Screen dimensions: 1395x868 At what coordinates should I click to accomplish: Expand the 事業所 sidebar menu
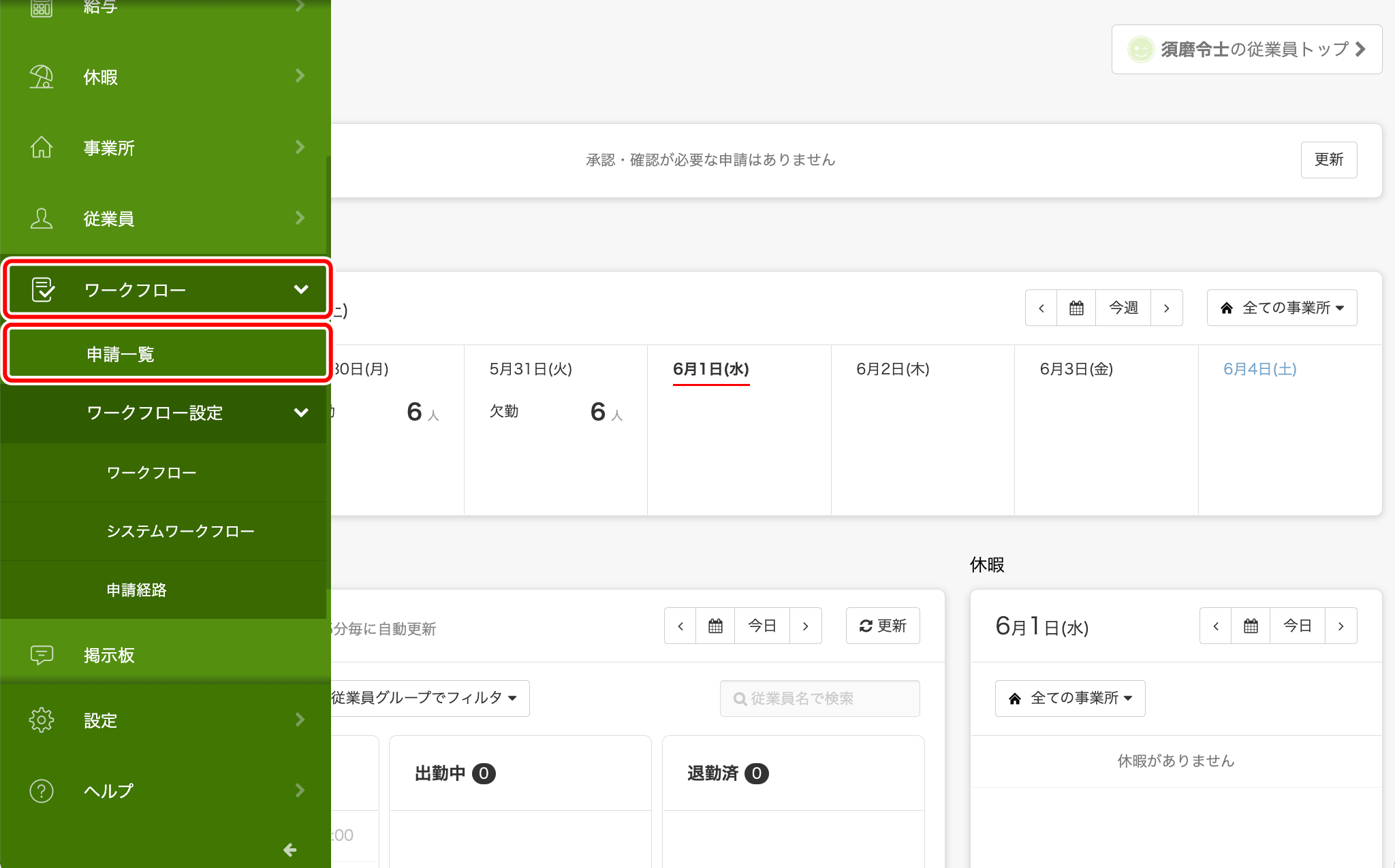(x=300, y=146)
